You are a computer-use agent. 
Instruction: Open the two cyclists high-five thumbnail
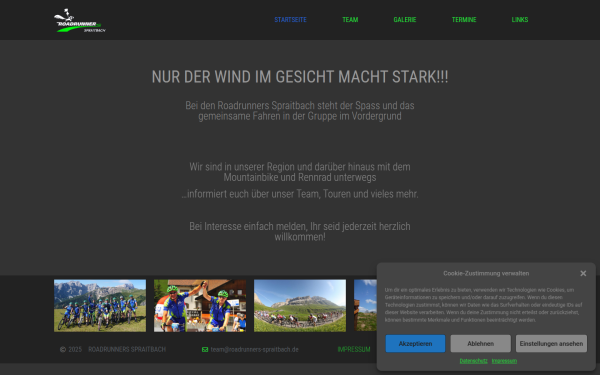pyautogui.click(x=200, y=306)
